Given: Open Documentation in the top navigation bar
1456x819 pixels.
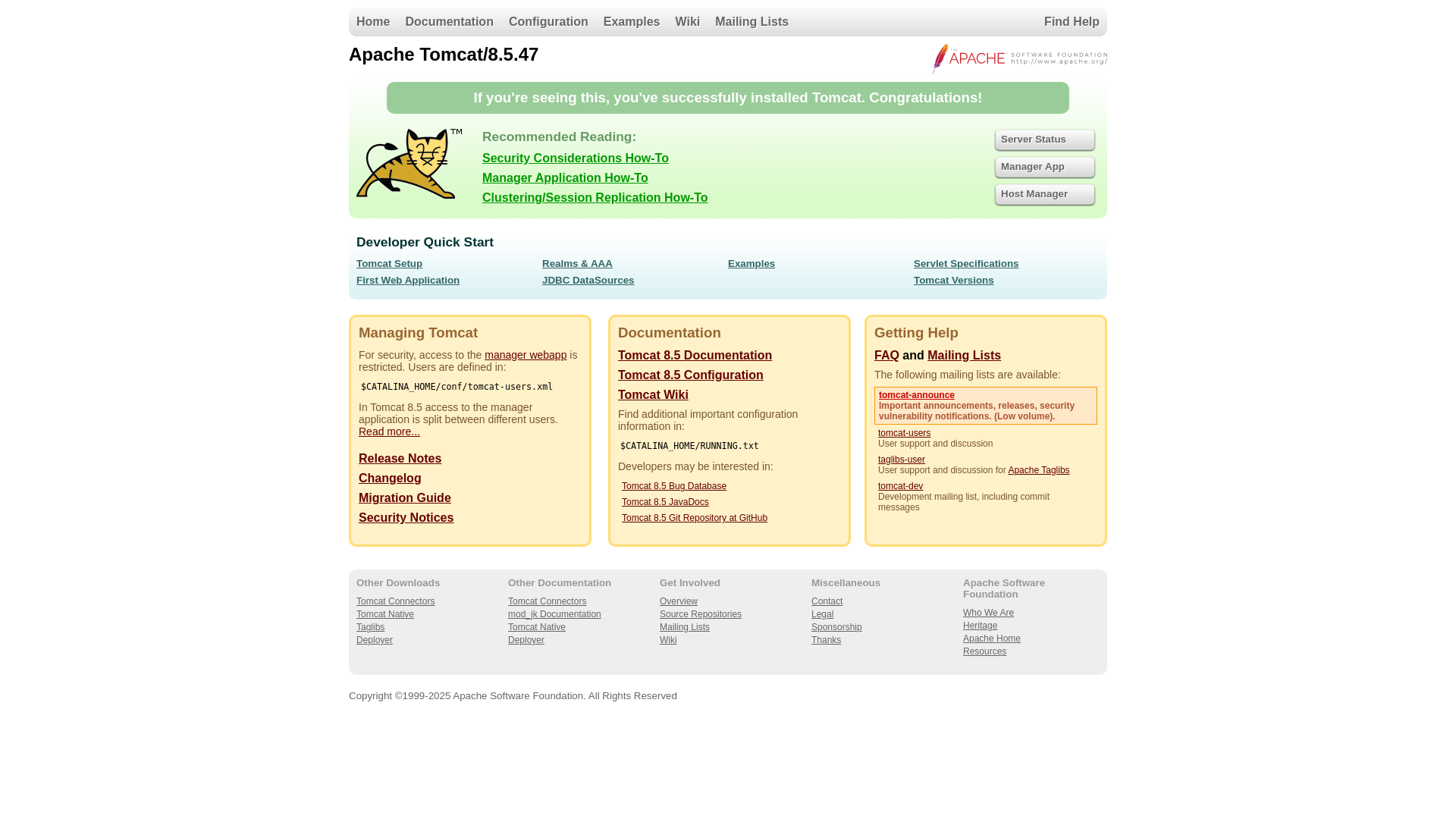Looking at the screenshot, I should (x=449, y=22).
